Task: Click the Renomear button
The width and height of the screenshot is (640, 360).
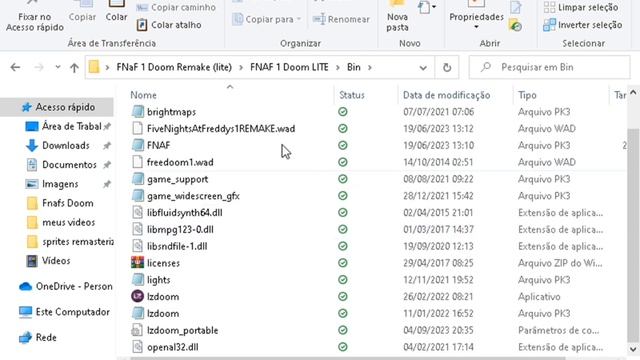Action: [x=341, y=19]
